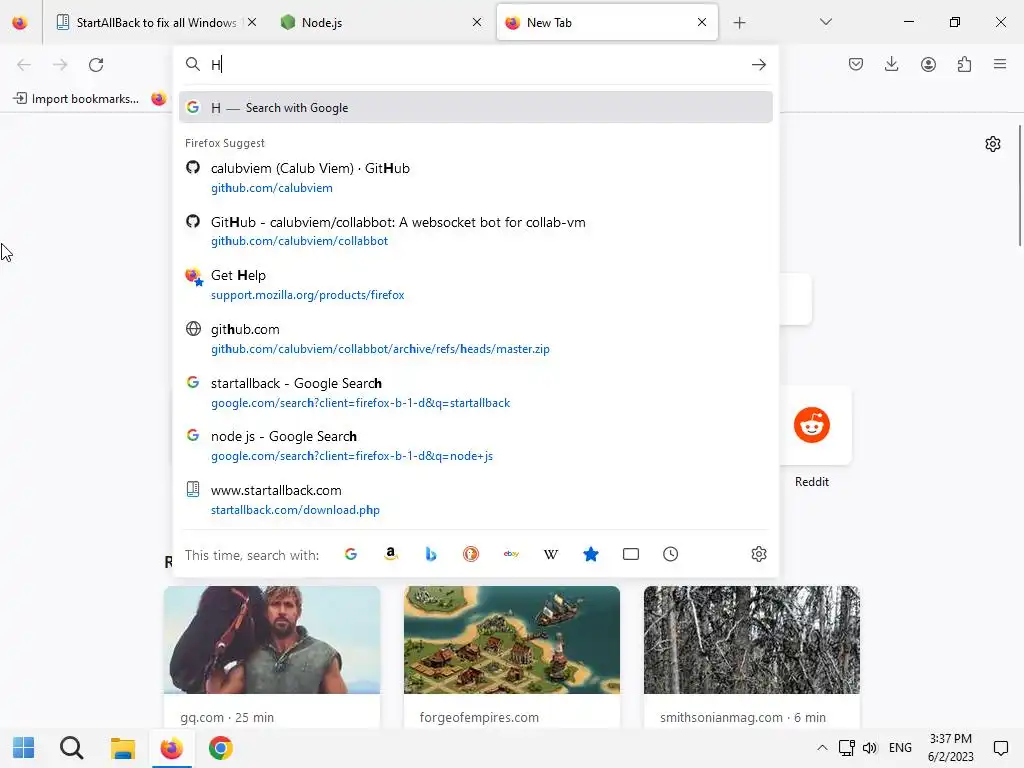Open the node js Google Search suggestion
This screenshot has width=1024, height=768.
point(475,446)
